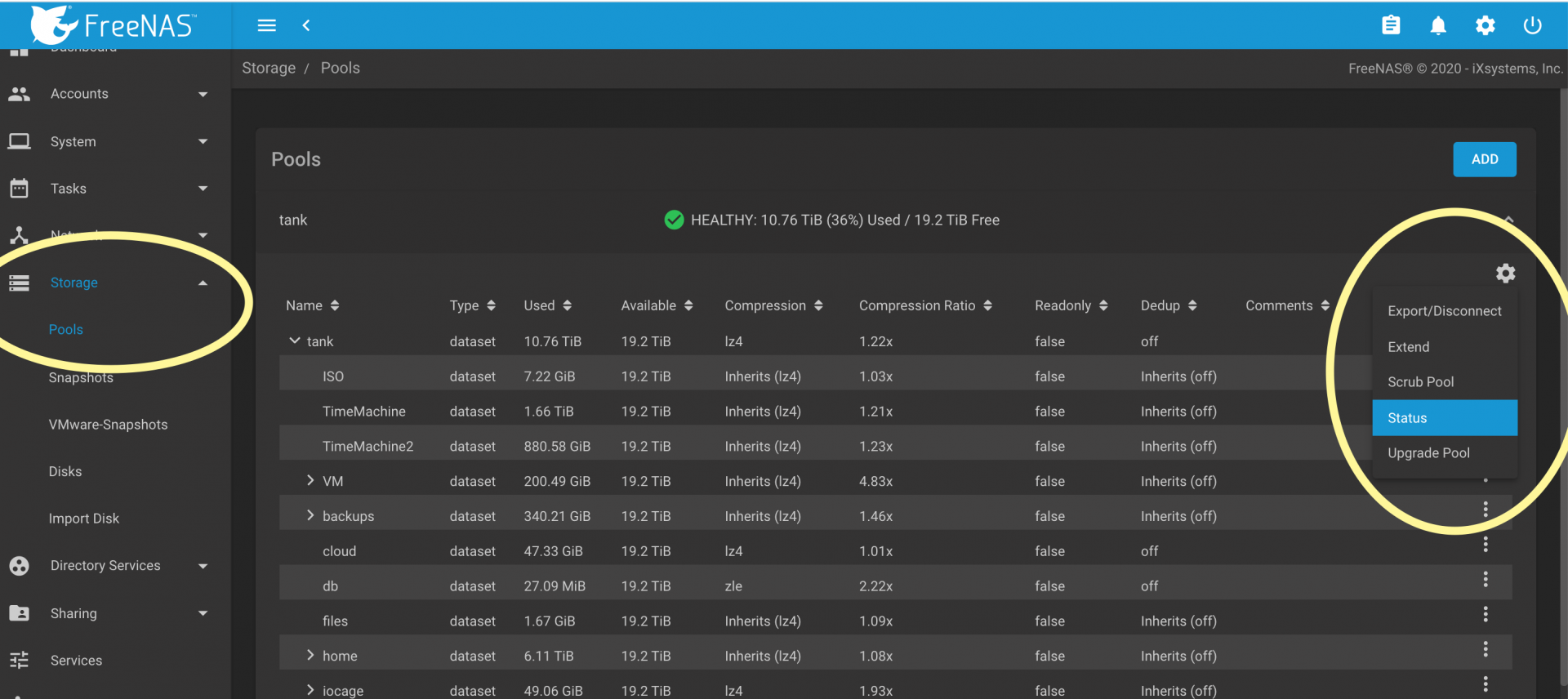1568x699 pixels.
Task: Click the tank pool title
Action: point(293,220)
